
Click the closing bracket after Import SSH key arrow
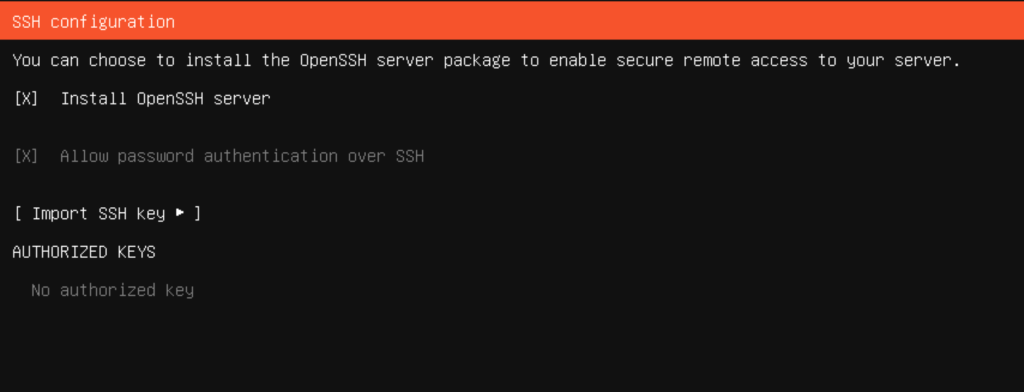tap(197, 214)
